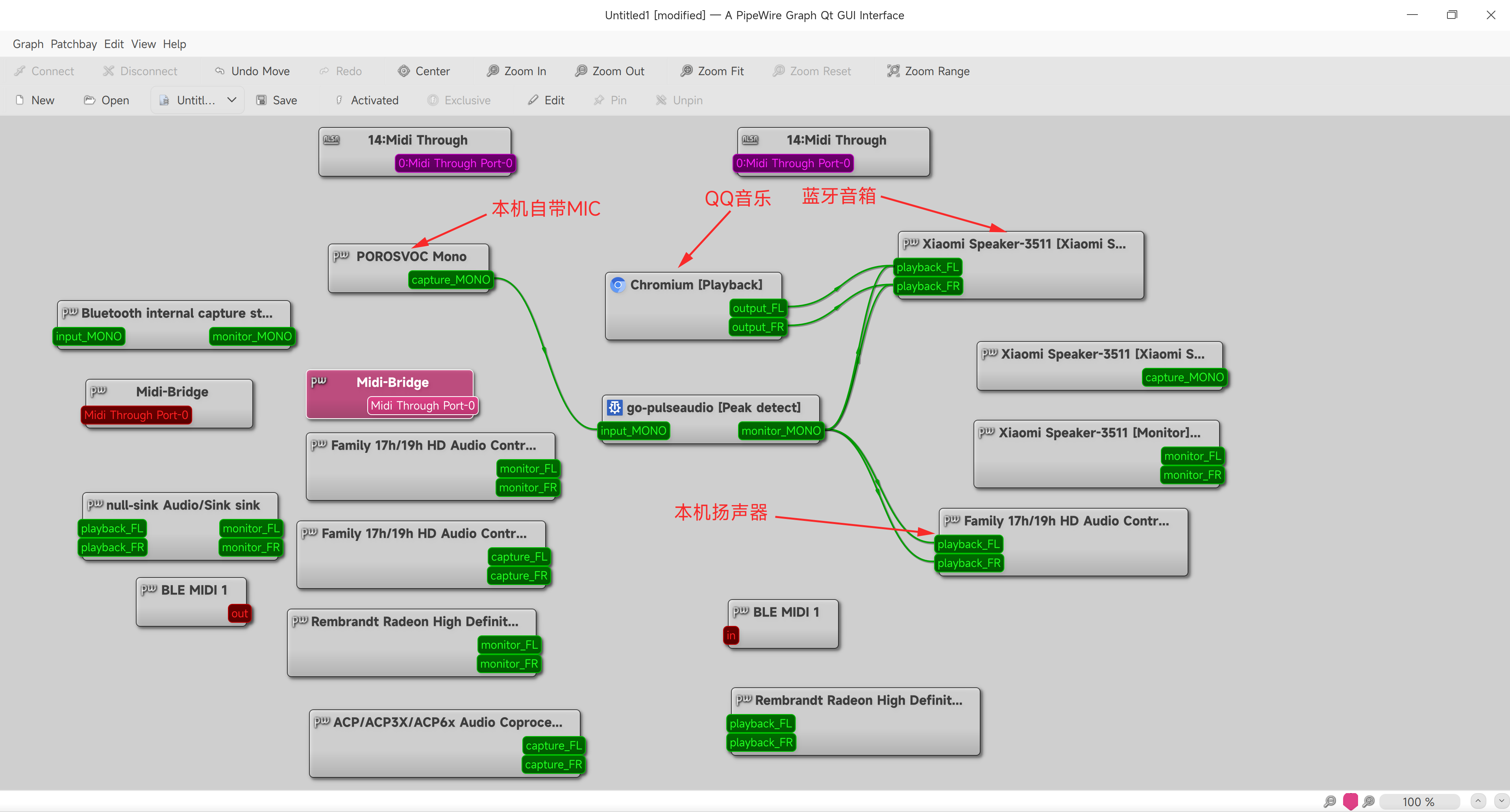Open the Graph menu

28,43
